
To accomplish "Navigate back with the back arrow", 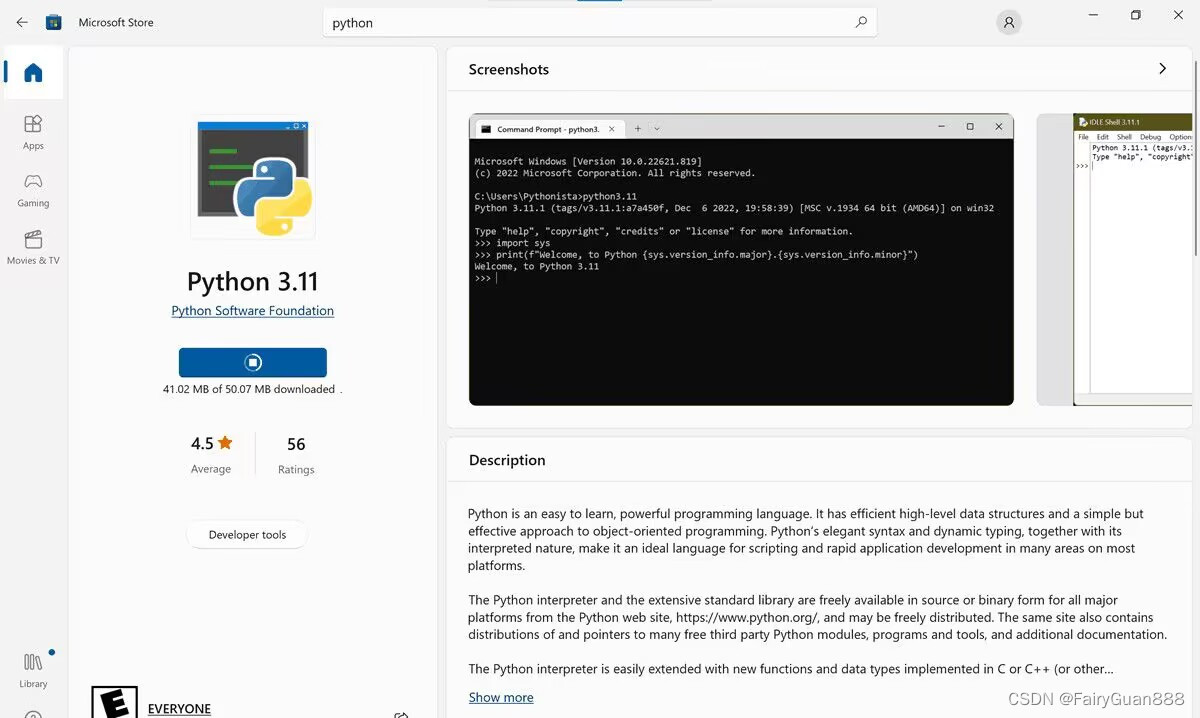I will coord(22,22).
